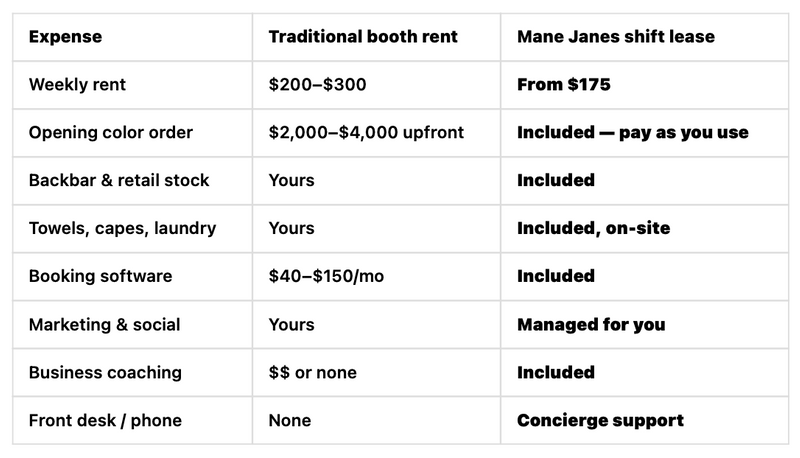
Task: Click Included — pay as you use
Action: (633, 133)
